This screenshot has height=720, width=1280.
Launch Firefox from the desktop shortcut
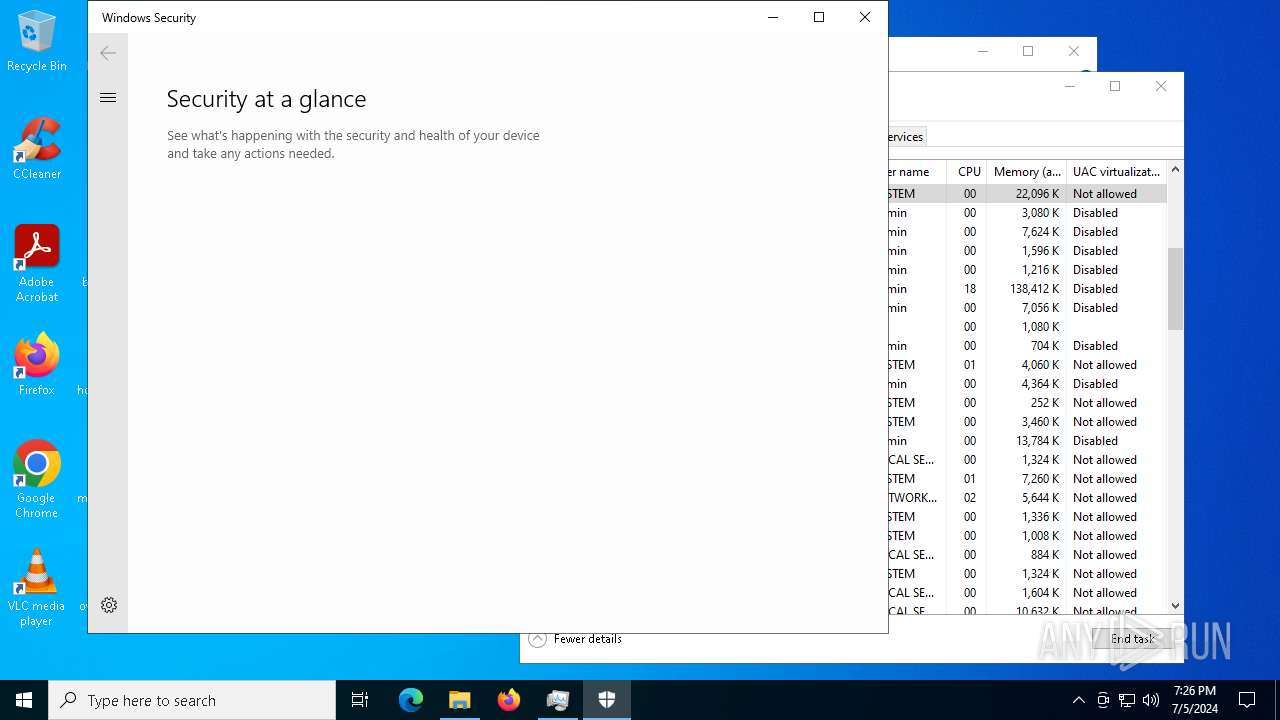[37, 365]
